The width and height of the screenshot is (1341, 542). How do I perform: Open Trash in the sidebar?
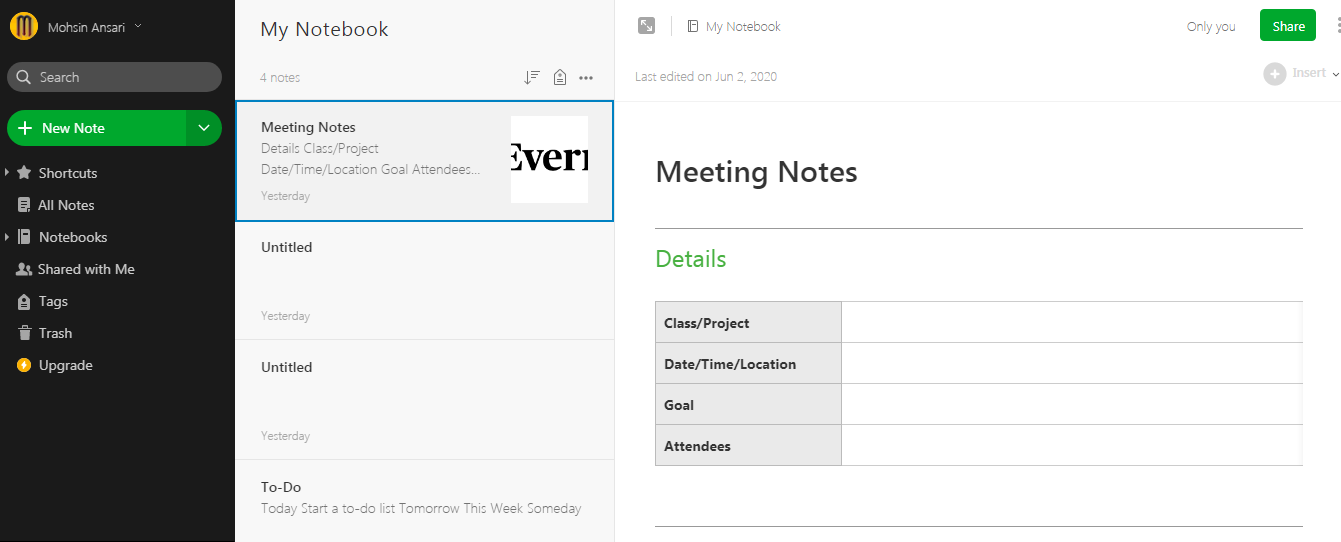coord(55,333)
